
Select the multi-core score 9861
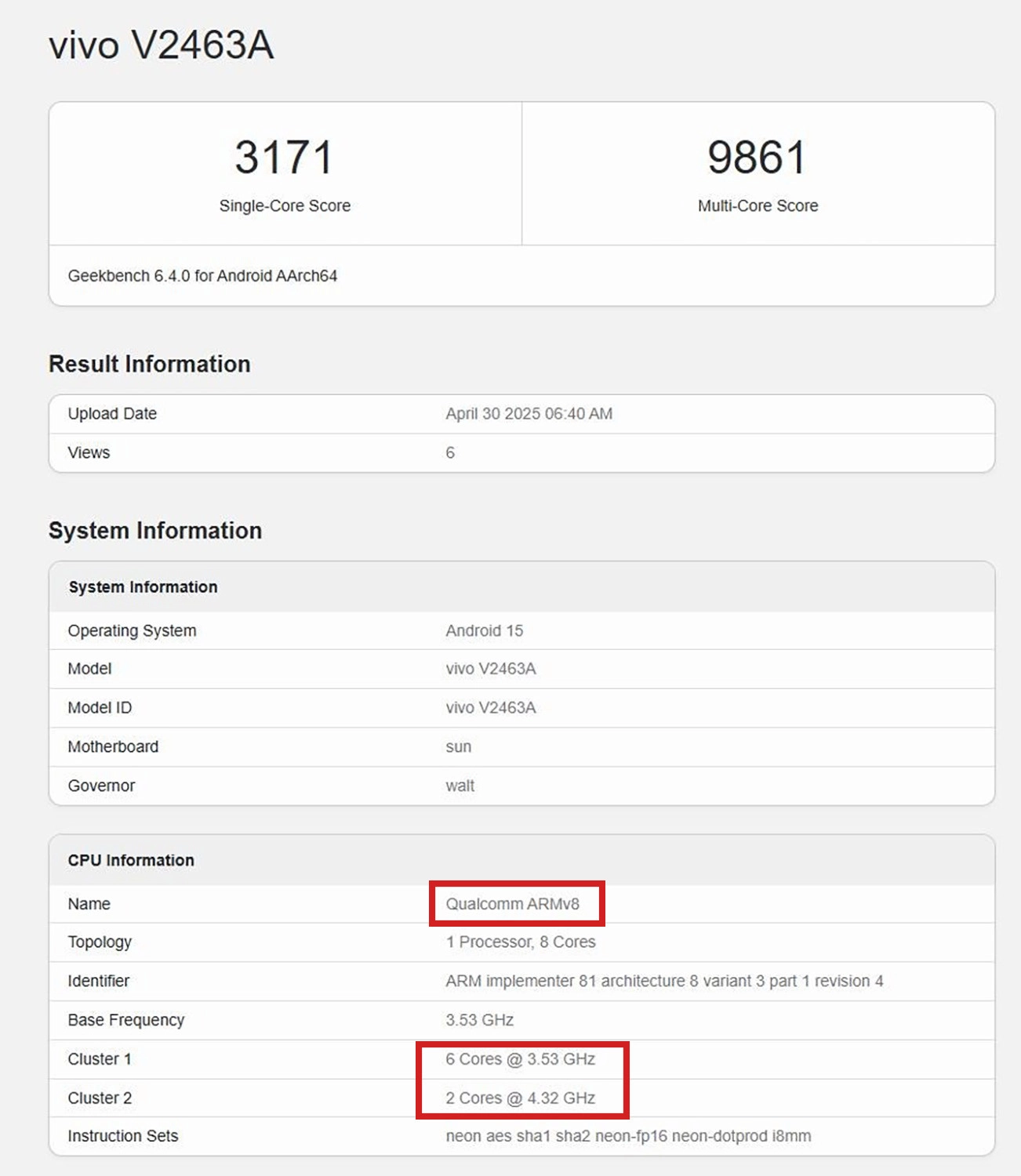pos(758,157)
